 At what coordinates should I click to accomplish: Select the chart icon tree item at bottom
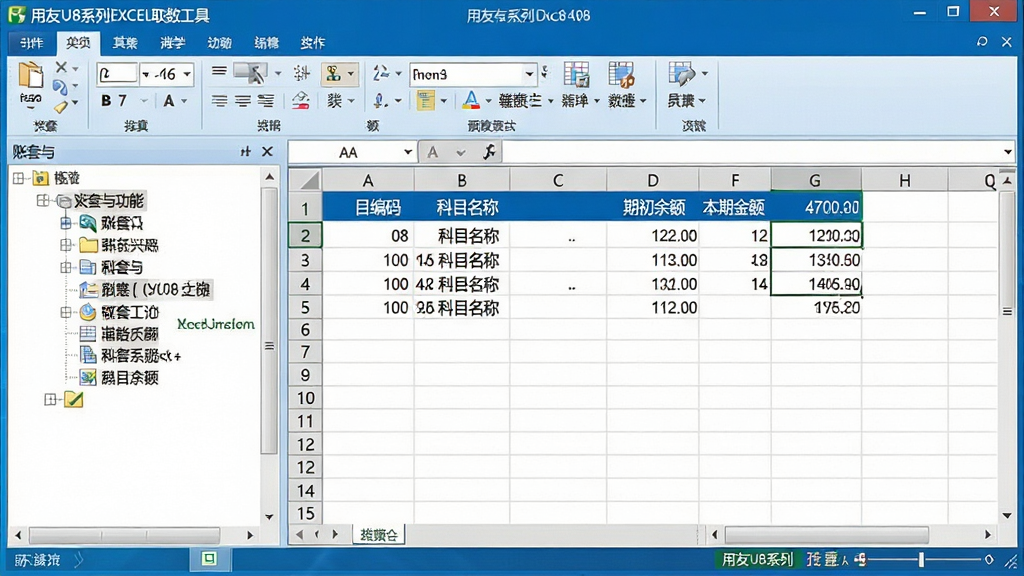88,377
